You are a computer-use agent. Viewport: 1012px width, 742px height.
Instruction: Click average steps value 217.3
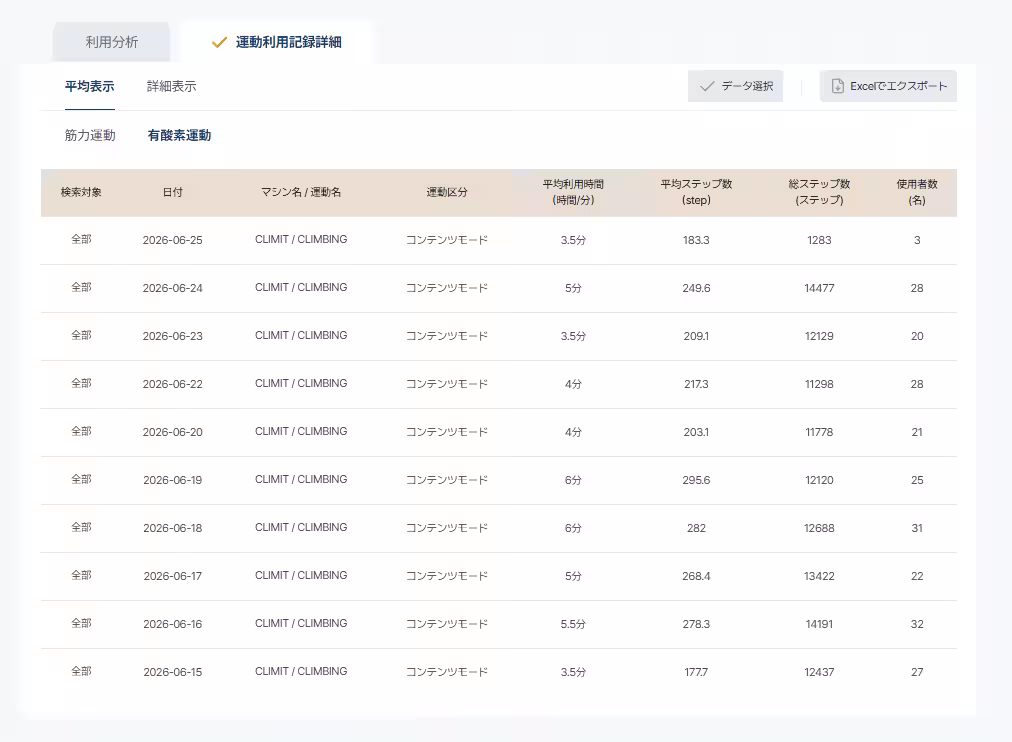point(696,384)
